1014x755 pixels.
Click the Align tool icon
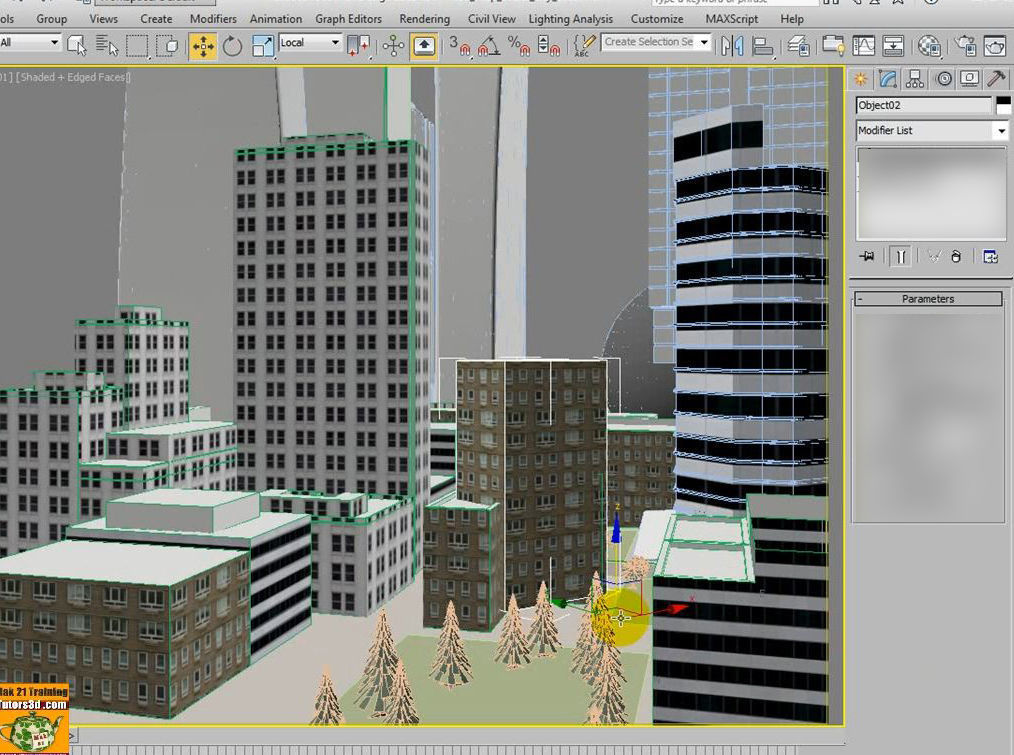click(763, 46)
